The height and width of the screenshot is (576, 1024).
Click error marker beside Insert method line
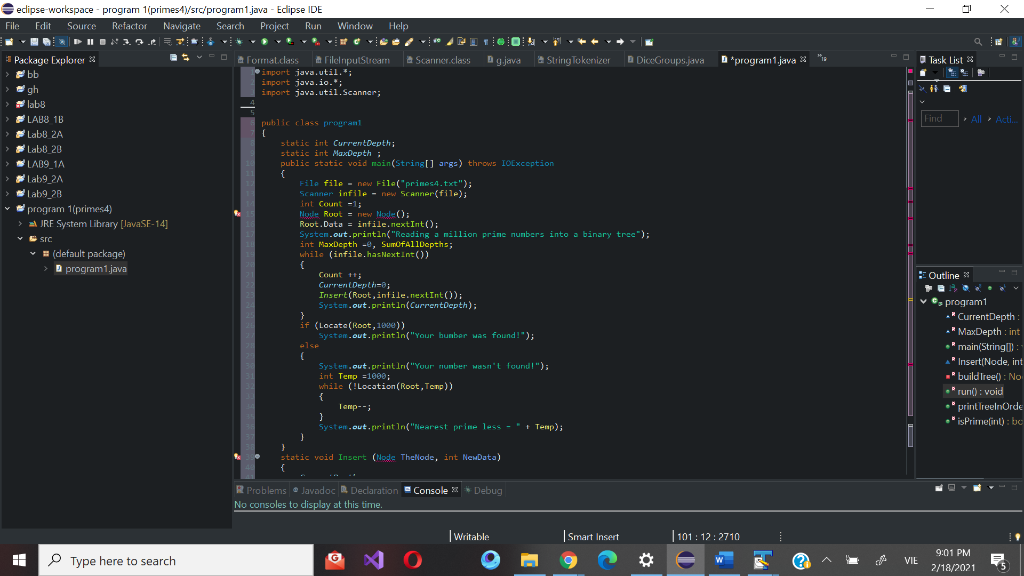[237, 457]
